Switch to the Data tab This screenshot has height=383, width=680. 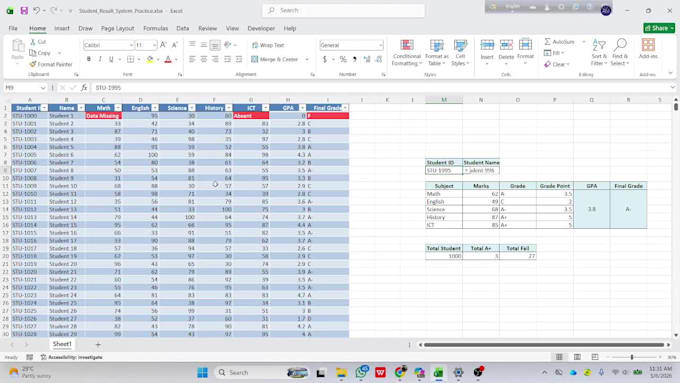pyautogui.click(x=183, y=28)
